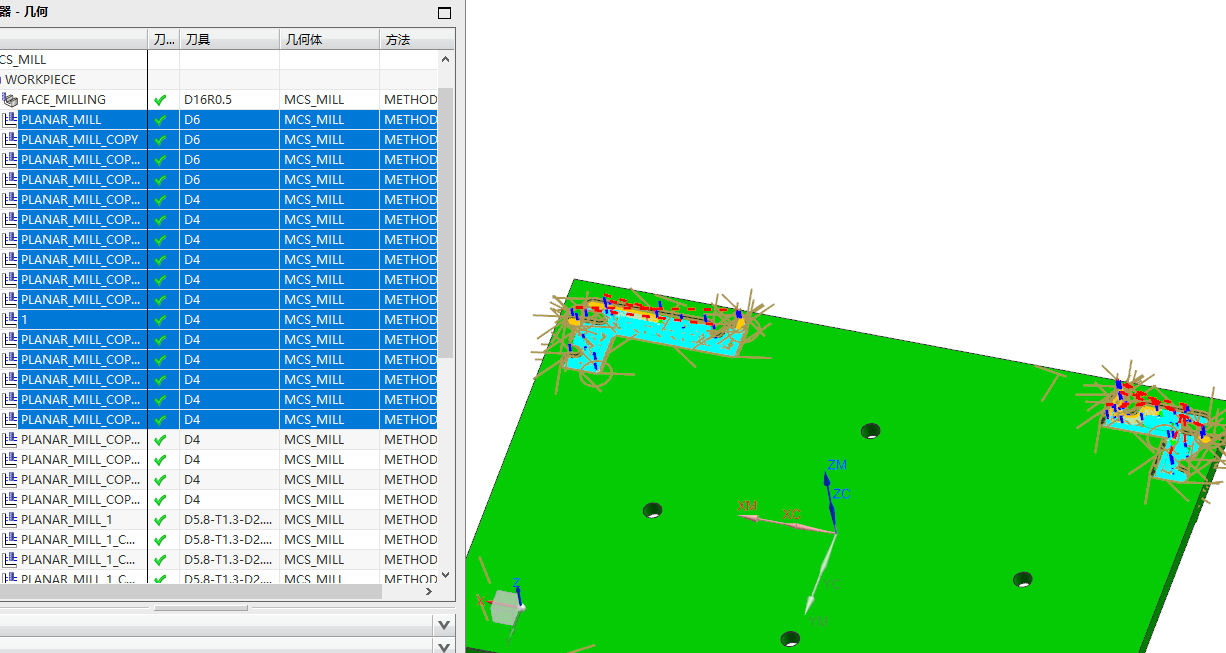Click the green checkmark in PLANAR_MILL row
Image resolution: width=1226 pixels, height=653 pixels.
160,120
